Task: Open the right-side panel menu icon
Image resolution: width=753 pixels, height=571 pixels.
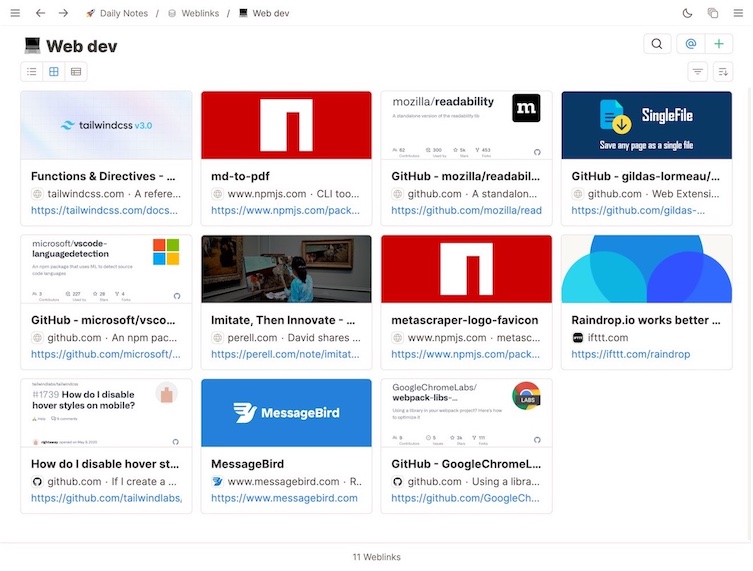Action: (738, 13)
